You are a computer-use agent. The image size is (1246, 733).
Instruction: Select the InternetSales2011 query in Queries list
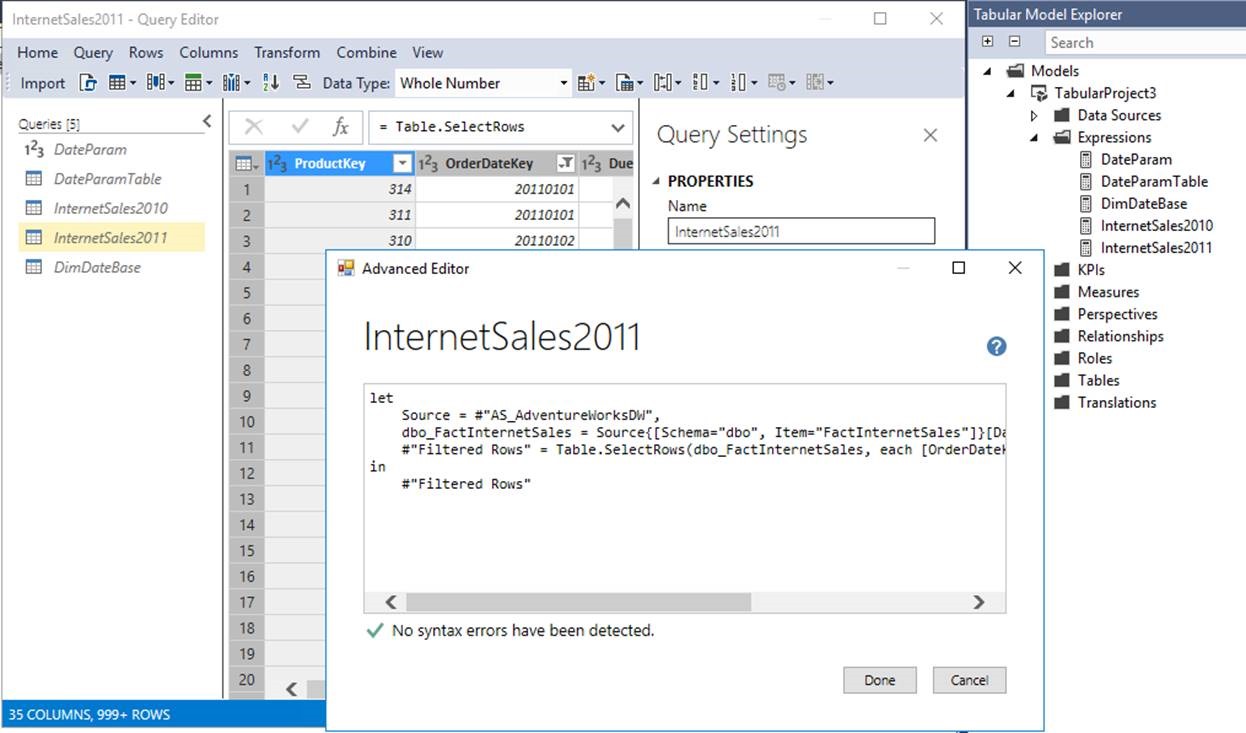pyautogui.click(x=112, y=238)
